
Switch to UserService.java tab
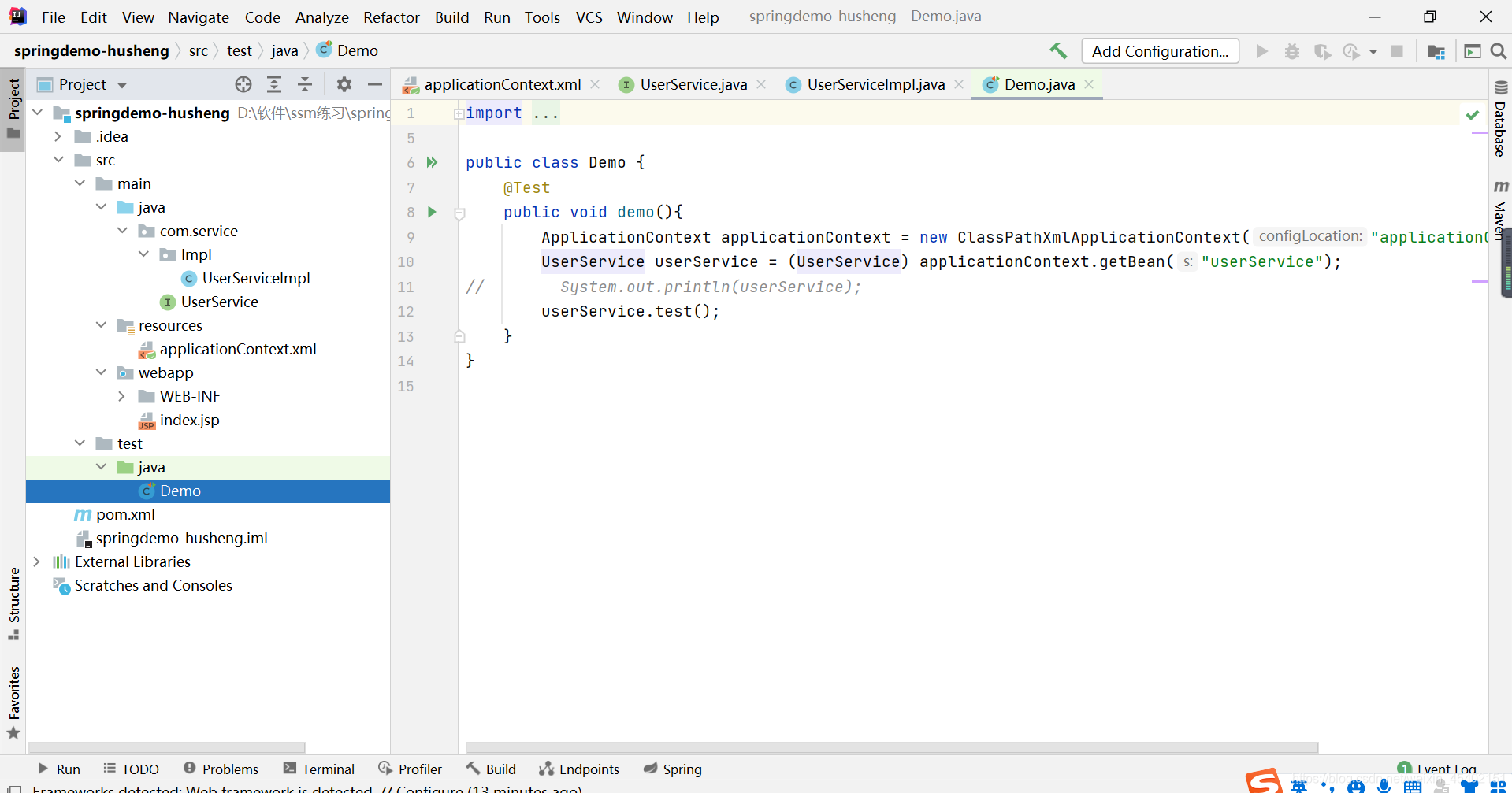tap(693, 84)
